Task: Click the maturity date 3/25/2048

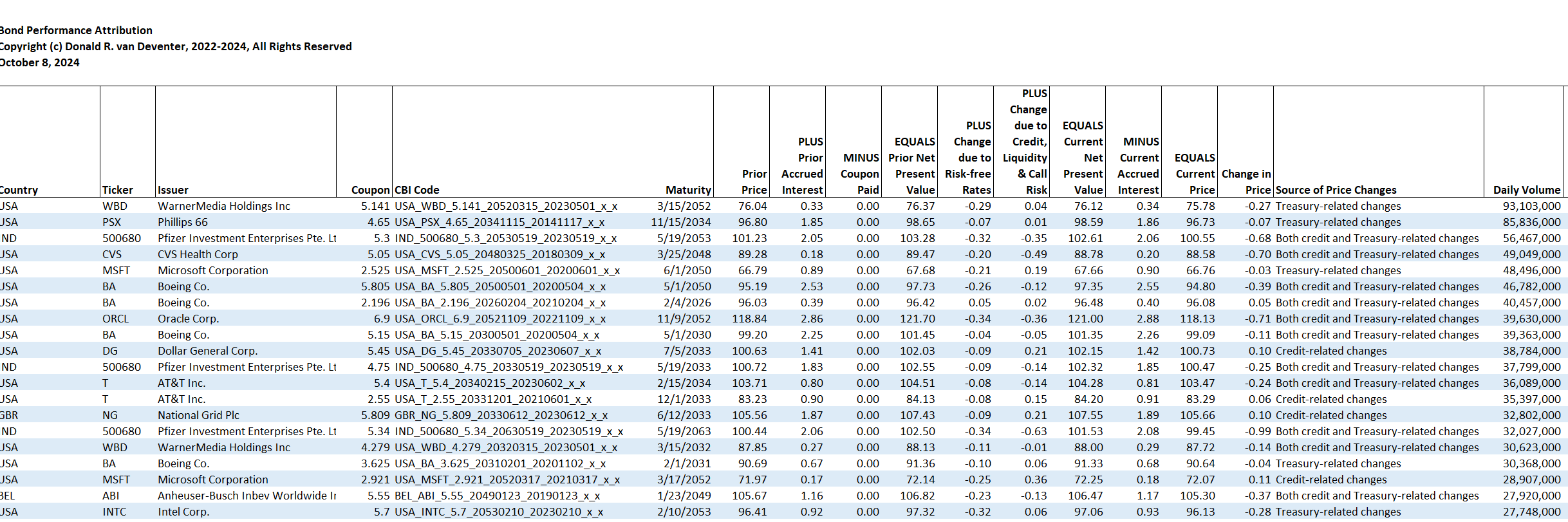Action: pyautogui.click(x=684, y=254)
